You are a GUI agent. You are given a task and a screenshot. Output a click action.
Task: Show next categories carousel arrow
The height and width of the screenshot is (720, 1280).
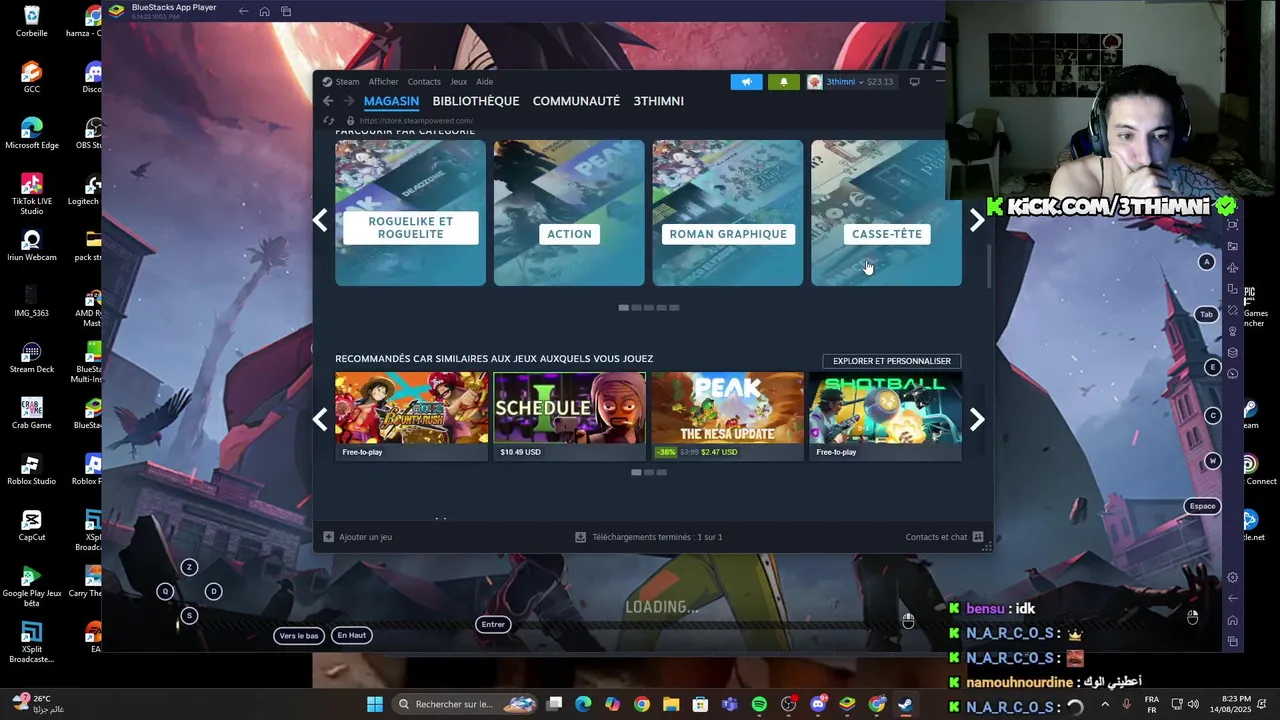[977, 220]
